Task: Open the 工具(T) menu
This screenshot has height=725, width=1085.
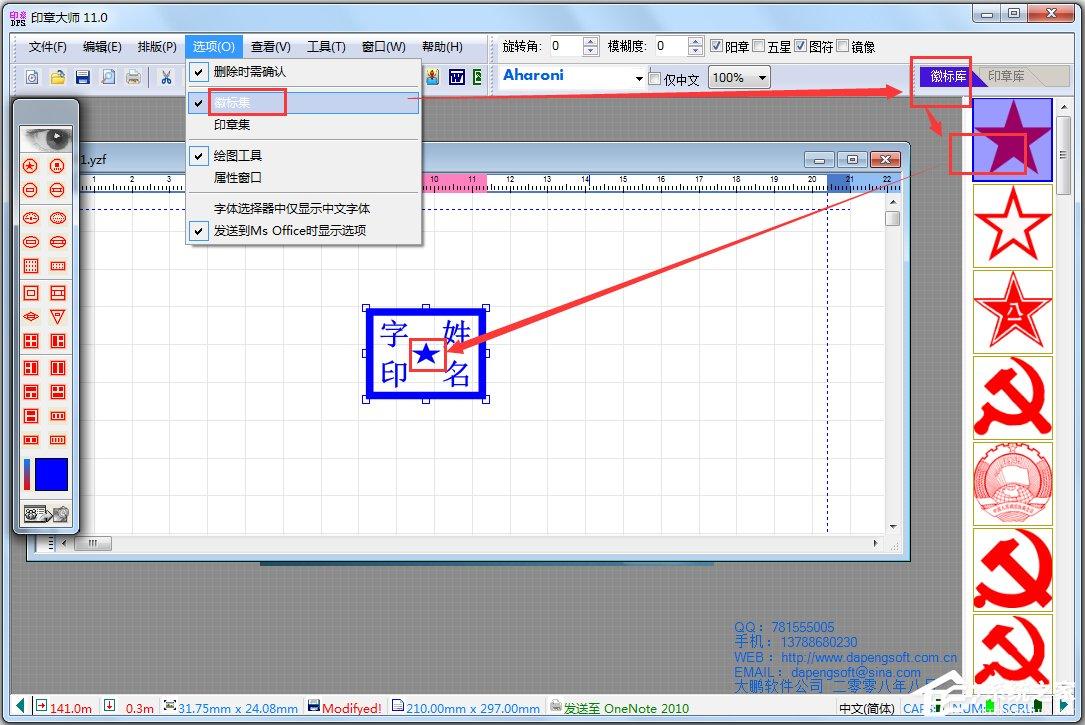Action: pos(327,46)
